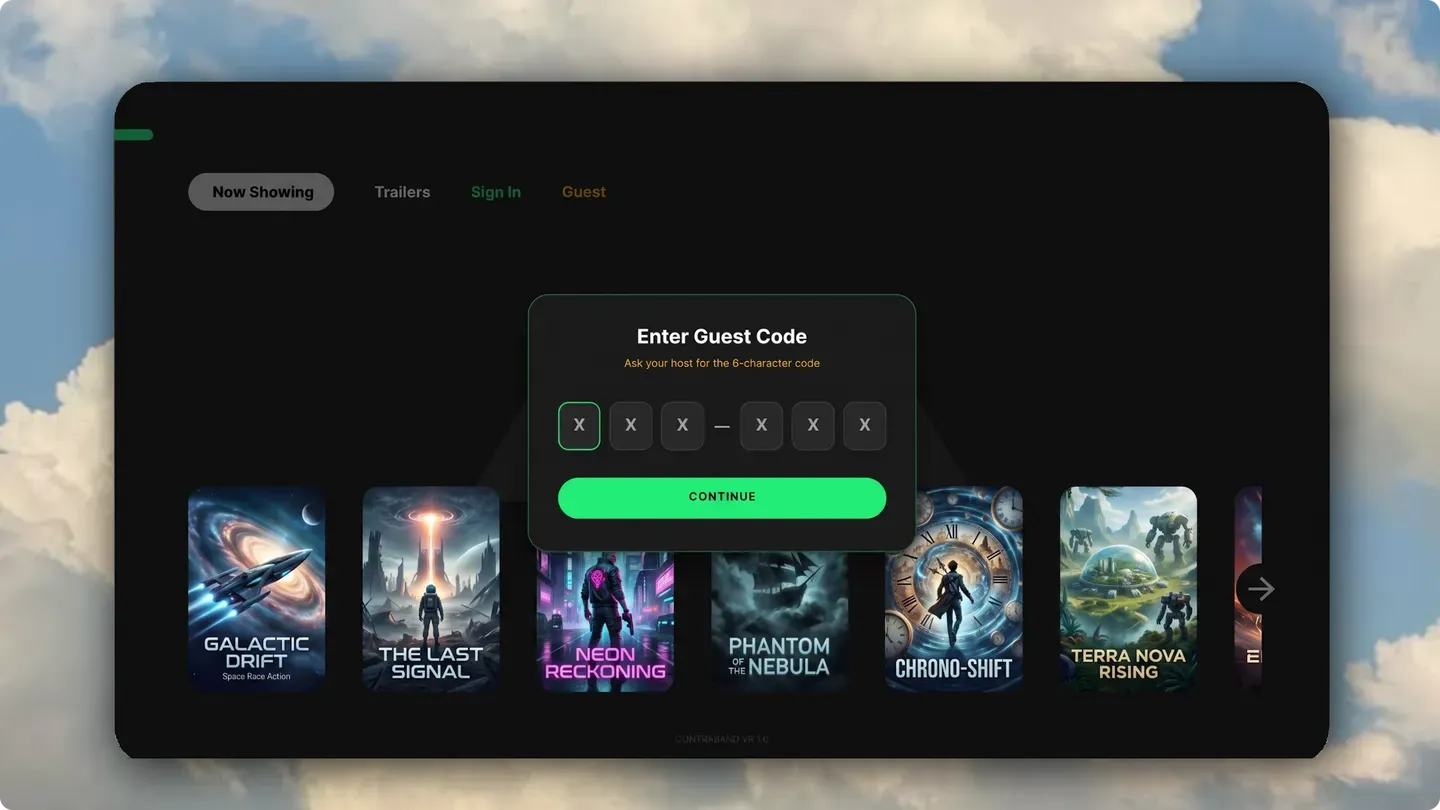Select the Neon Reckoning poster
Viewport: 1440px width, 810px height.
pos(605,621)
